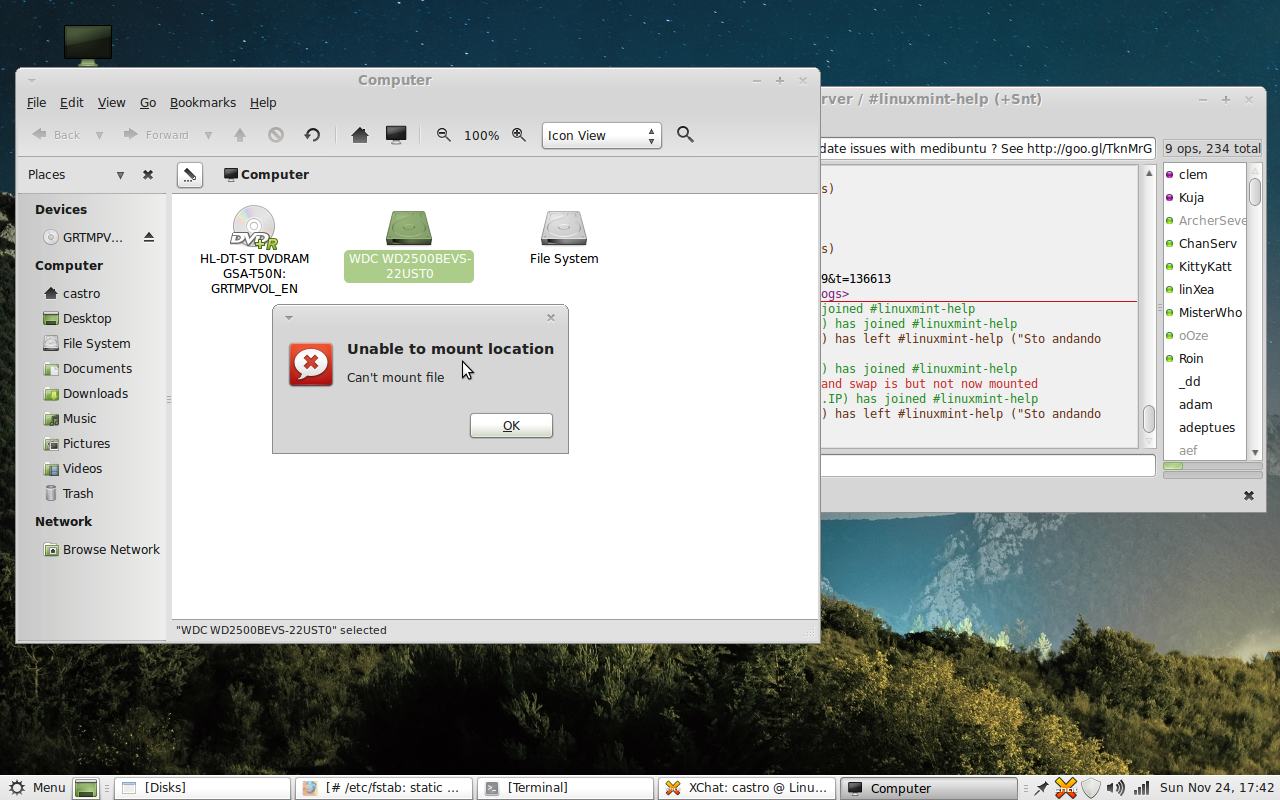Viewport: 1280px width, 800px height.
Task: Open the file search magnifier icon
Action: pos(685,134)
